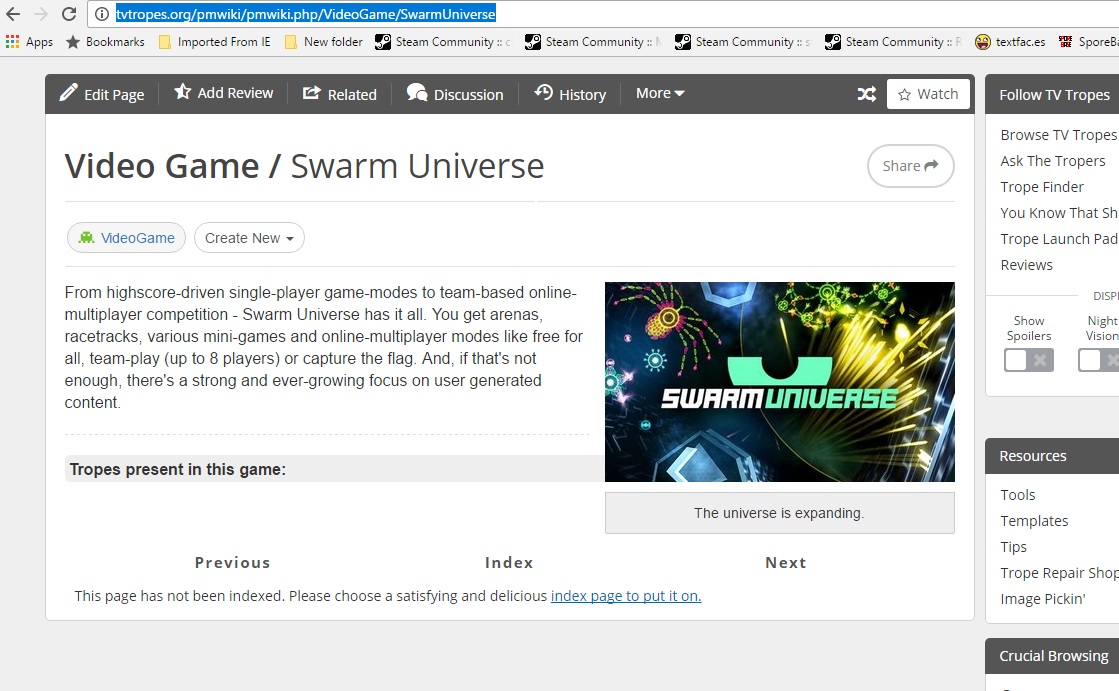Open the VideoGame namespace link
Screen dimensions: 1119x691
(x=137, y=238)
